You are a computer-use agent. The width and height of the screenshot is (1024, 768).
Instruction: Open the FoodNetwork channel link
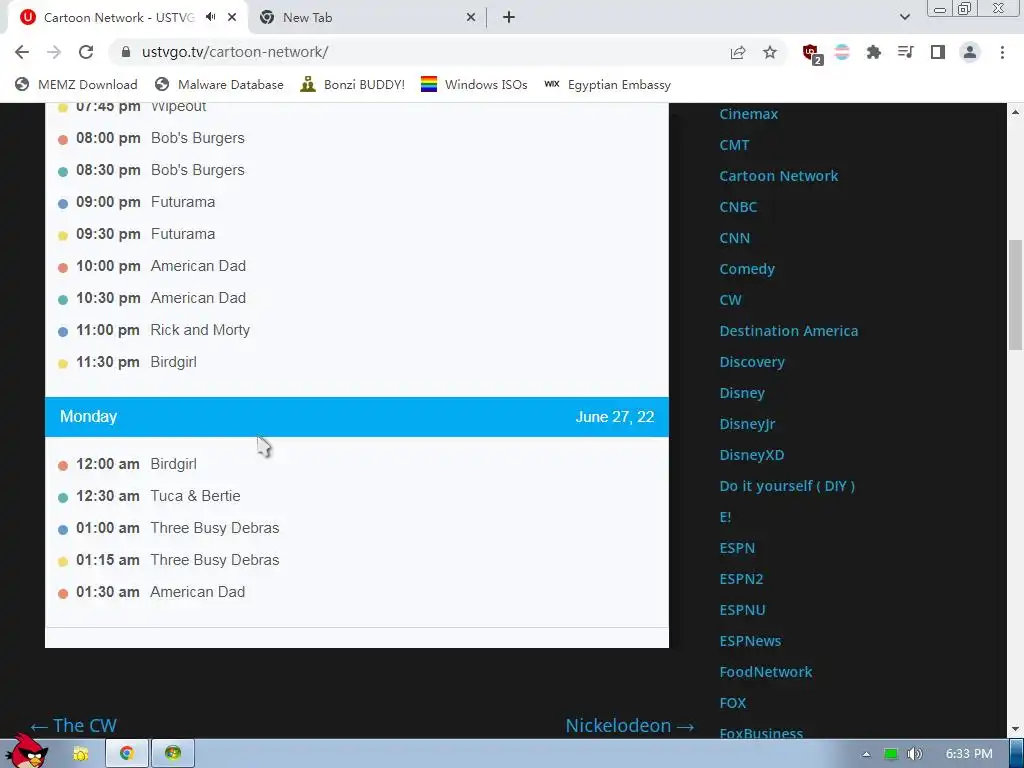click(765, 673)
